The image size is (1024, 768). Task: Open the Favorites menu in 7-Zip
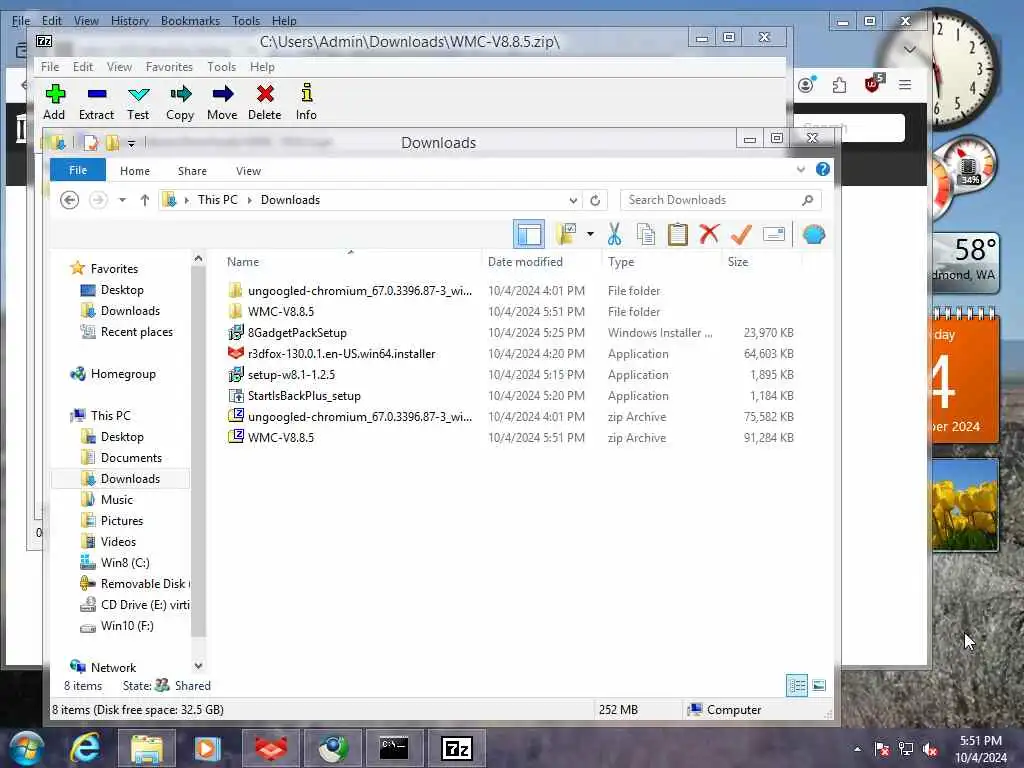(169, 67)
